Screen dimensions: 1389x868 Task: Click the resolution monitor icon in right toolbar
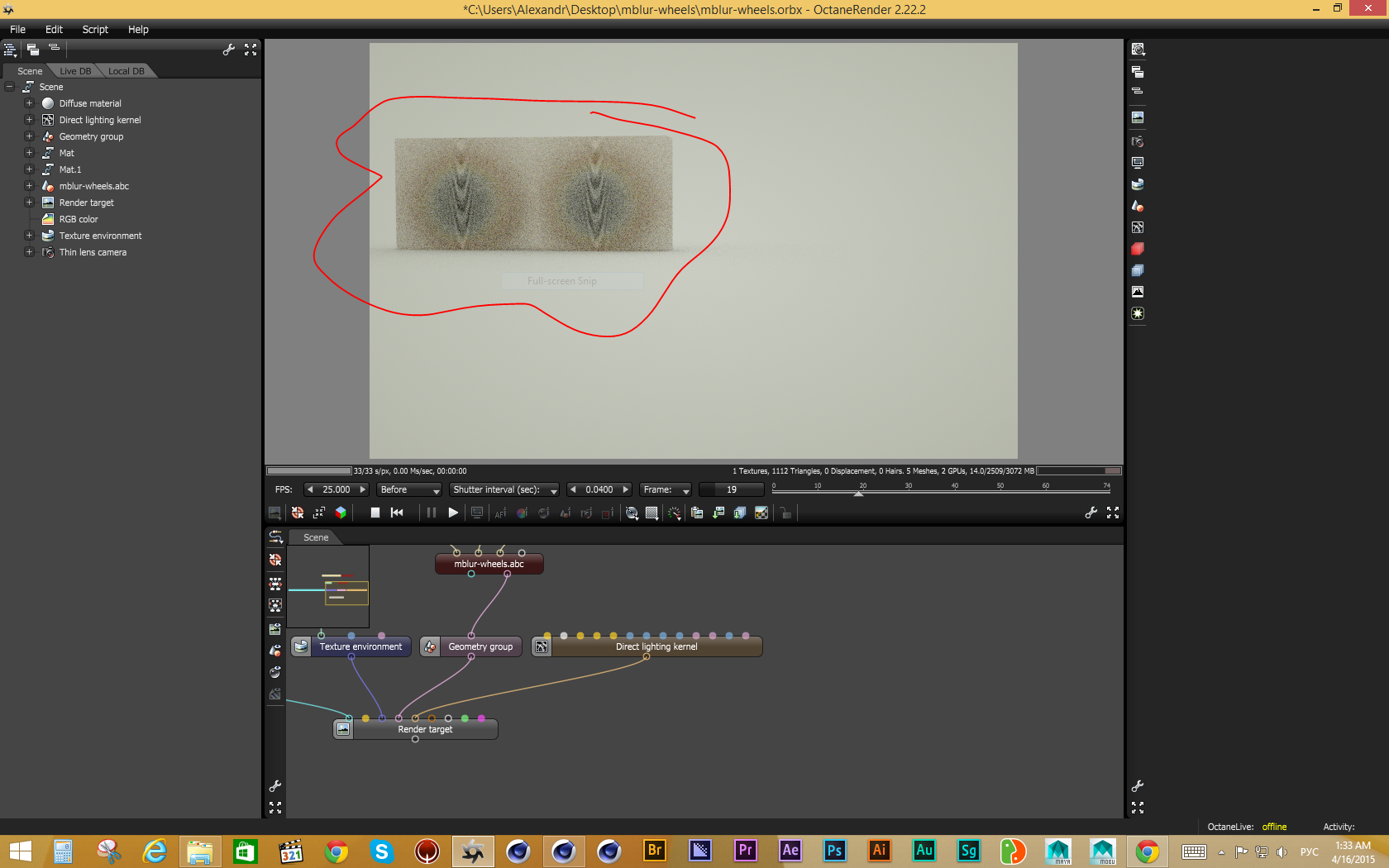(x=1138, y=163)
